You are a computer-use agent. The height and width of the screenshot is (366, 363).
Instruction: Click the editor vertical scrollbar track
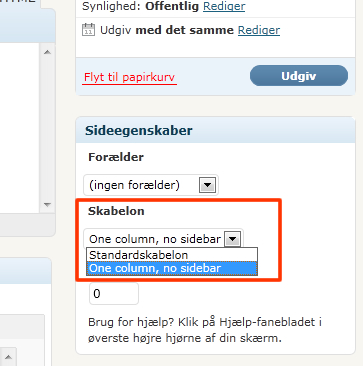(x=47, y=128)
